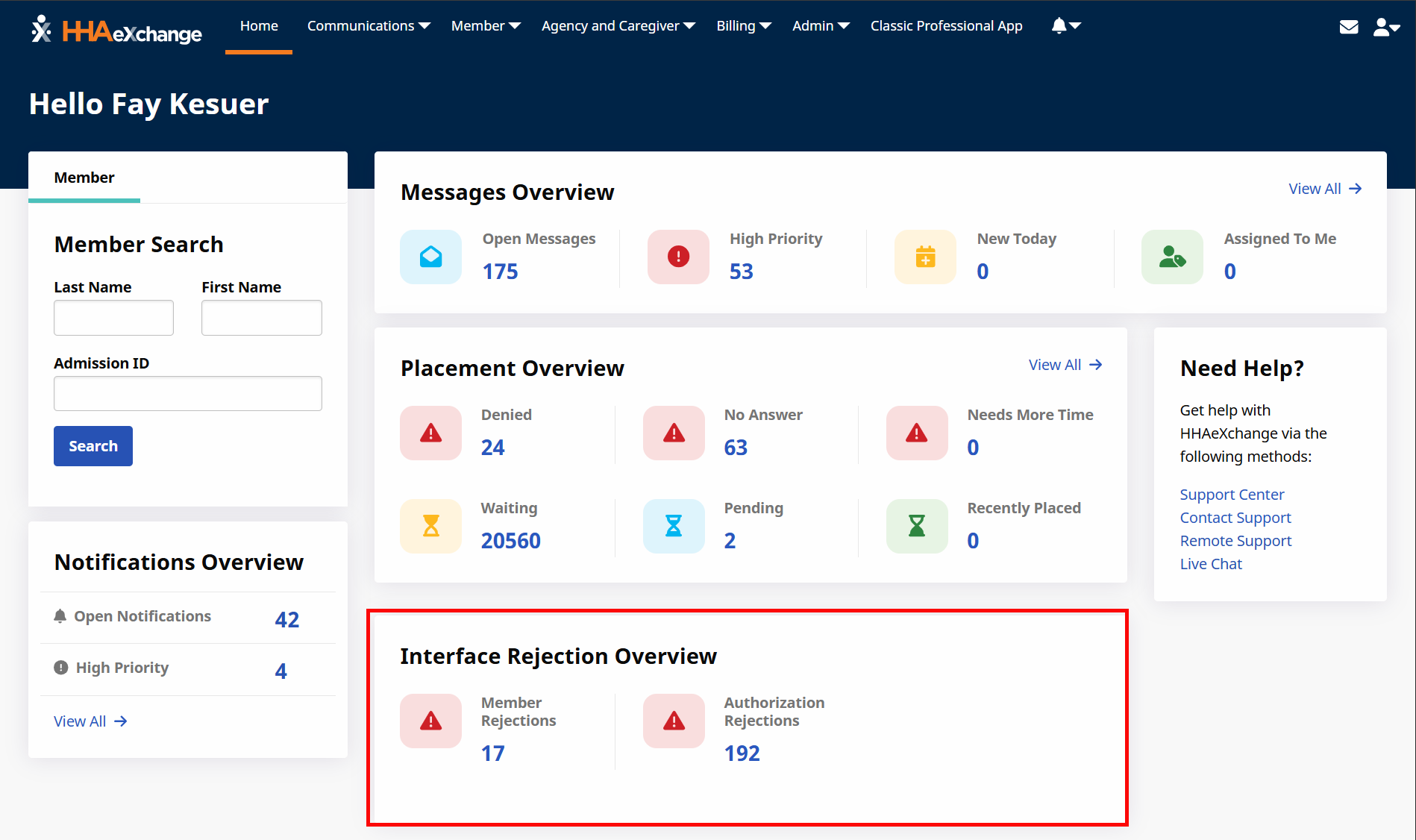Click the Admission ID input field
This screenshot has height=840, width=1416.
pos(188,393)
